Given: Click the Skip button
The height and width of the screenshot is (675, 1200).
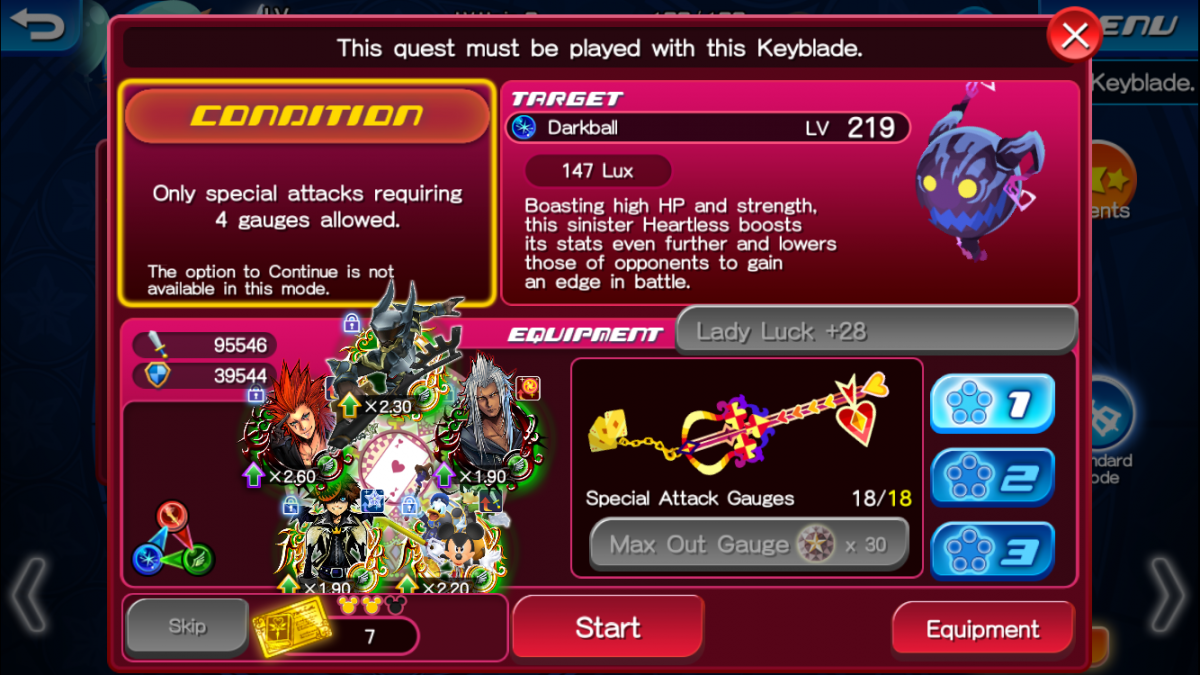Looking at the screenshot, I should pos(187,627).
